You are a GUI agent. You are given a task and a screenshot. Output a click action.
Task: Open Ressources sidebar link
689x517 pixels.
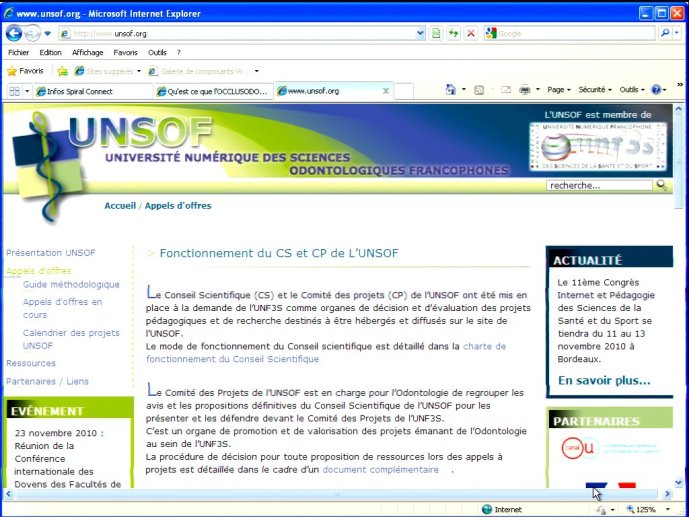click(31, 363)
